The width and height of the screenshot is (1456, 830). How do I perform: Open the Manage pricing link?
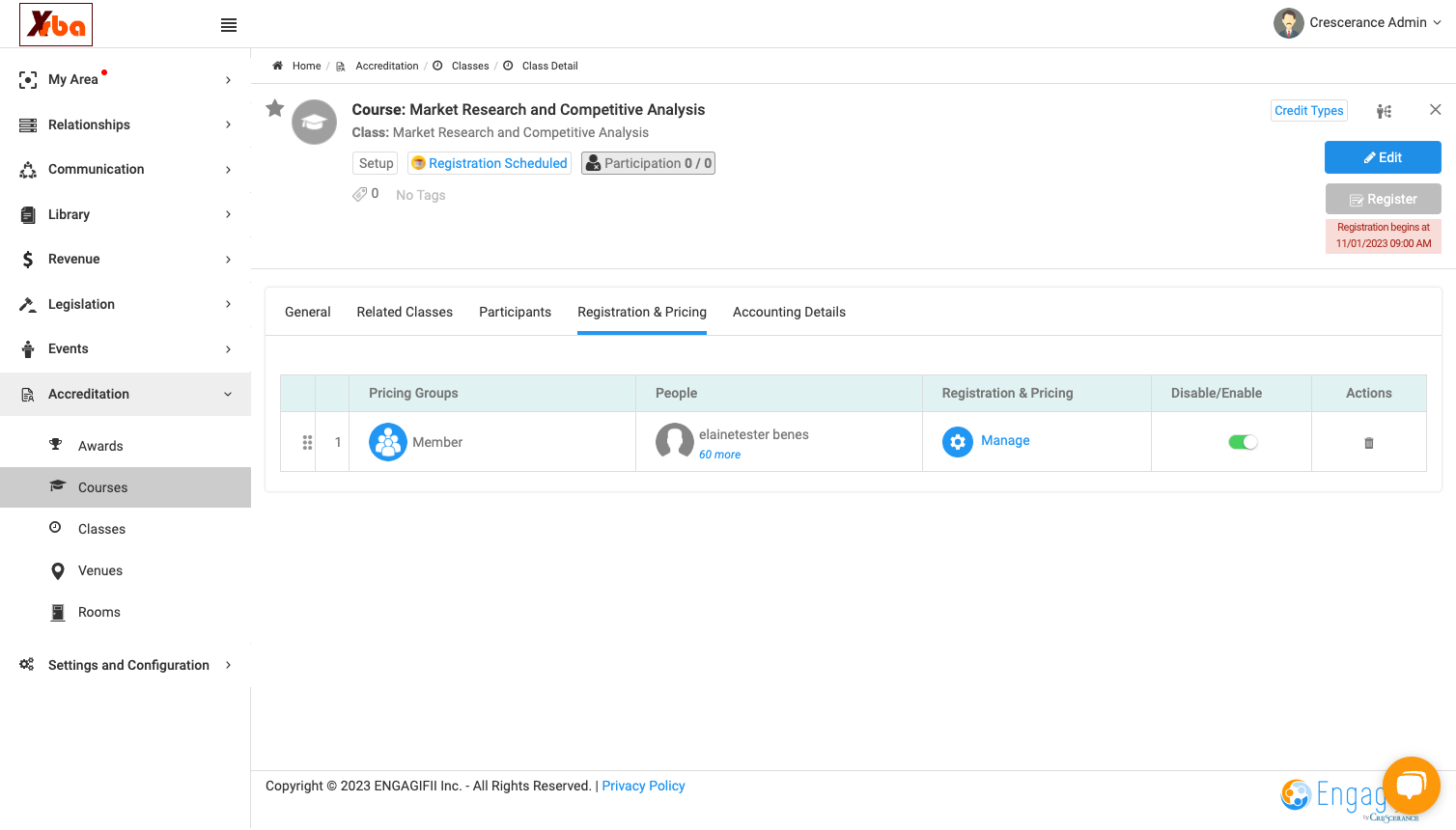pos(1005,440)
